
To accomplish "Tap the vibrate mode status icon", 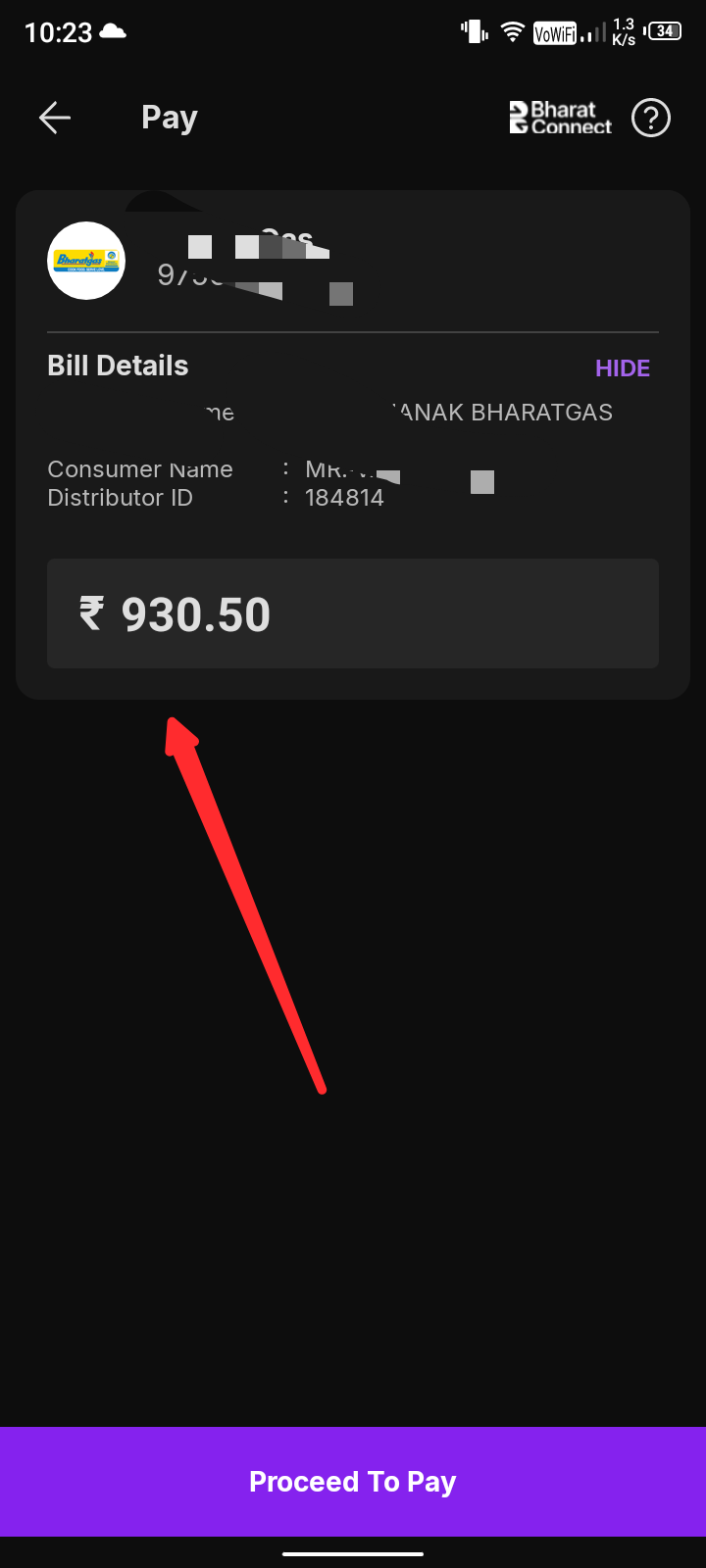I will point(475,32).
